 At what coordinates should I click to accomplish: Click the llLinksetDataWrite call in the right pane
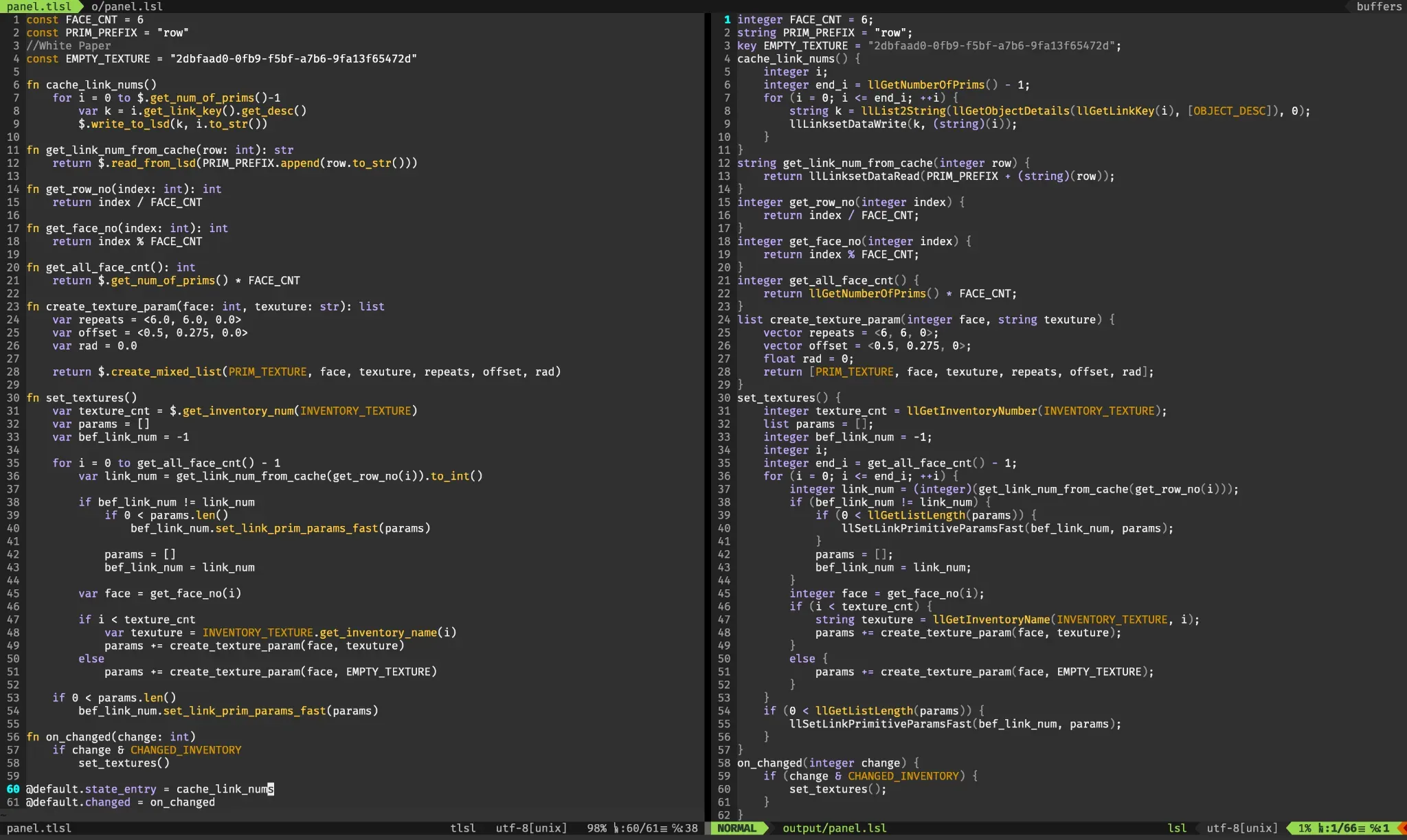pos(903,124)
